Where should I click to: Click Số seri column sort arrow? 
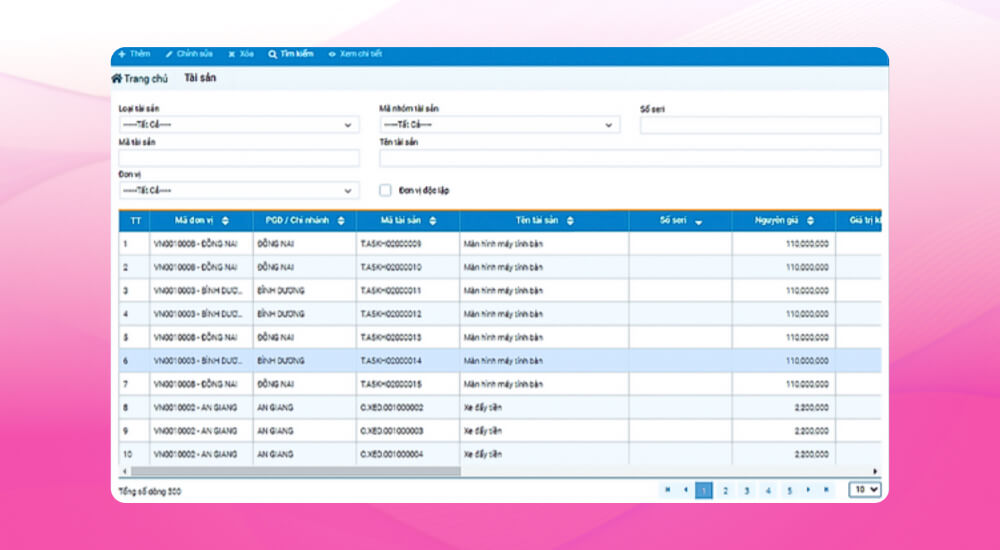pos(698,222)
